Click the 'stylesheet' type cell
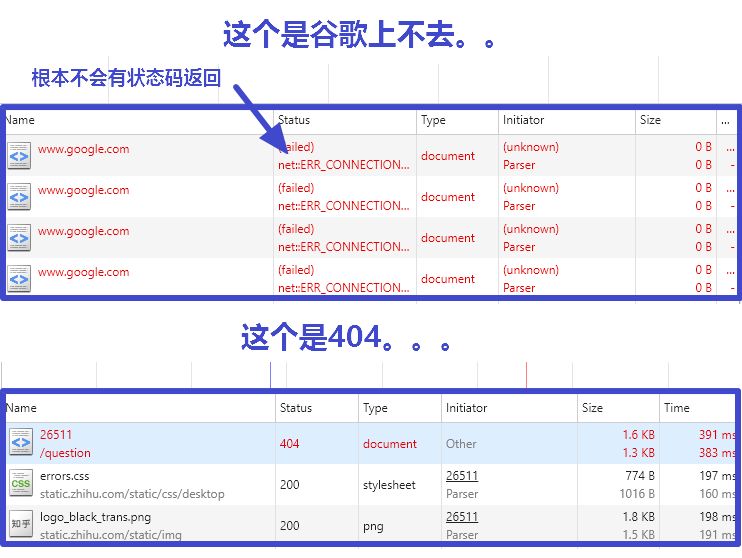Screen dimensions: 742x558 click(389, 485)
